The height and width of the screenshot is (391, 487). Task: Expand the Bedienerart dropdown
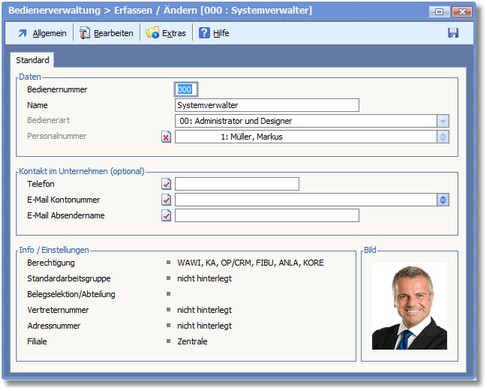click(x=443, y=121)
